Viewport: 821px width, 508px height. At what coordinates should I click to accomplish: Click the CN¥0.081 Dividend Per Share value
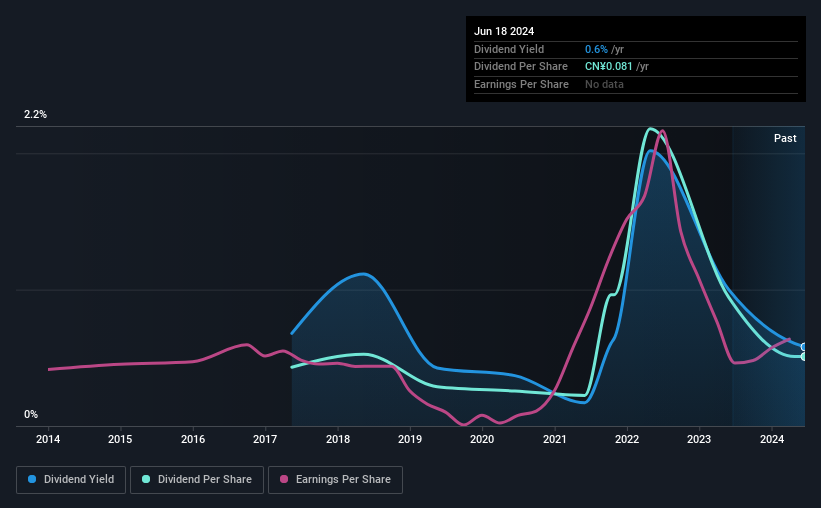pos(608,67)
